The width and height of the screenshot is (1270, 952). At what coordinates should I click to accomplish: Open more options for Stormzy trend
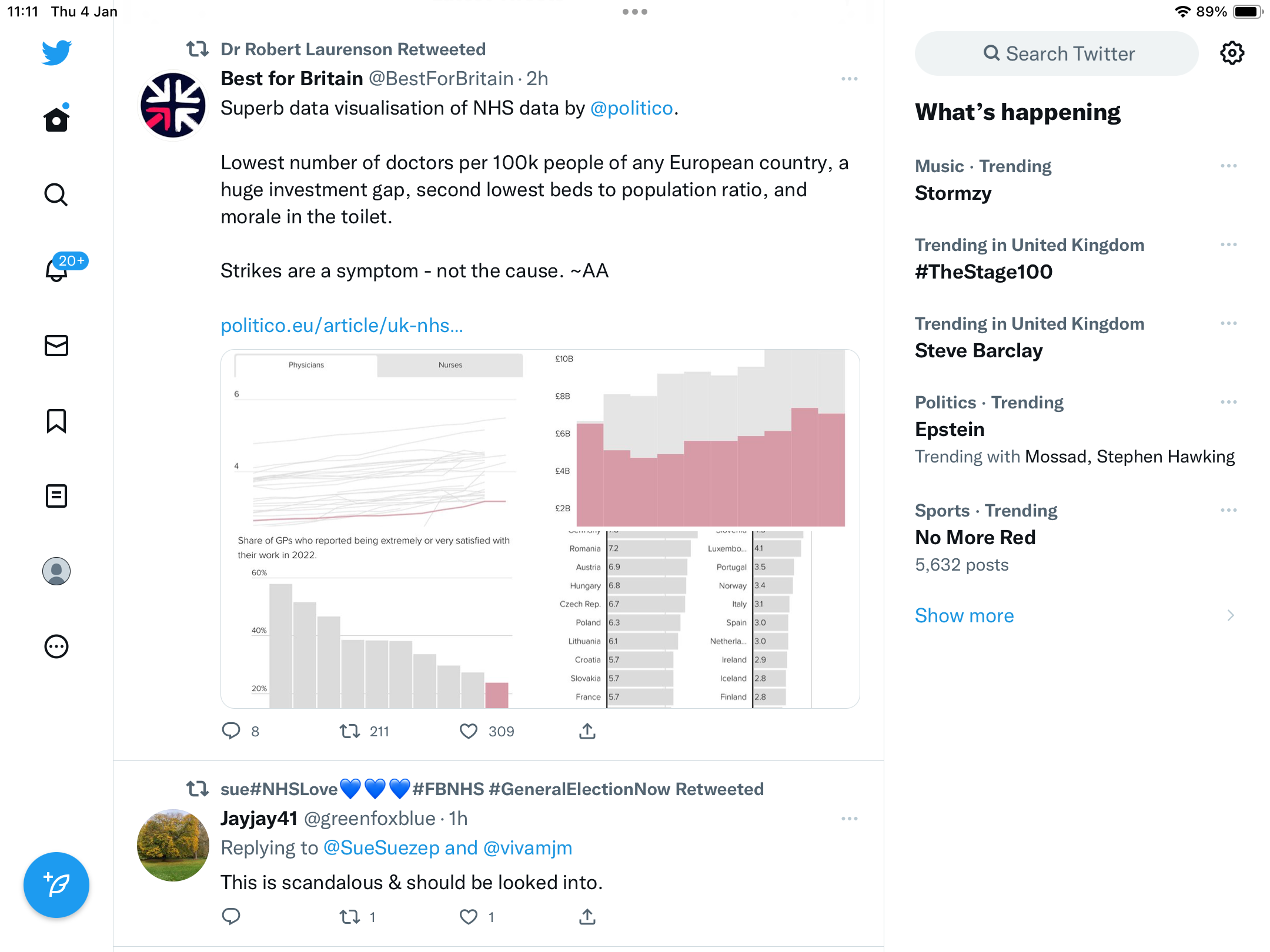[1228, 166]
